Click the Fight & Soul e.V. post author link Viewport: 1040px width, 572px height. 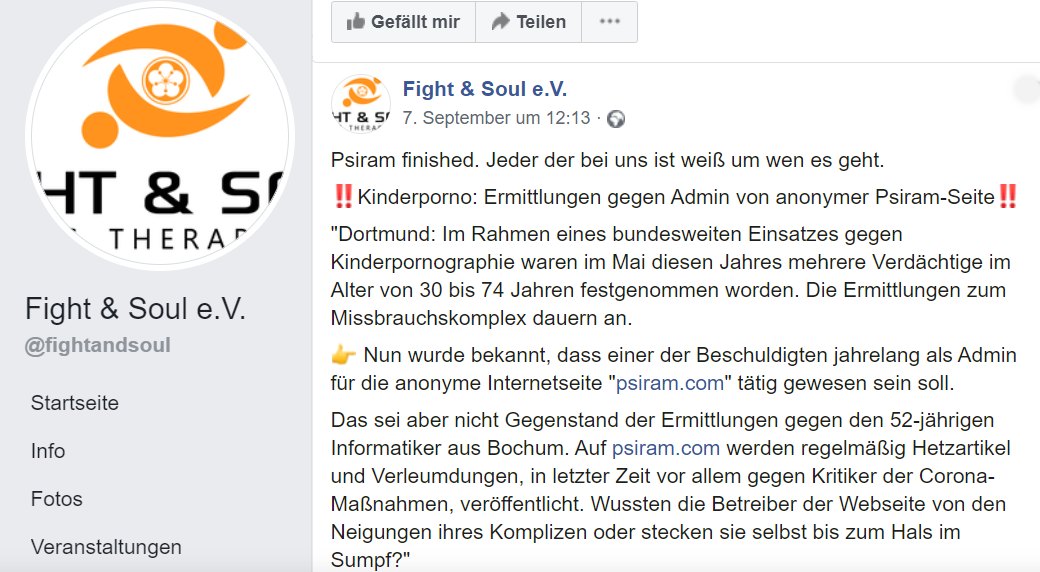click(x=485, y=89)
